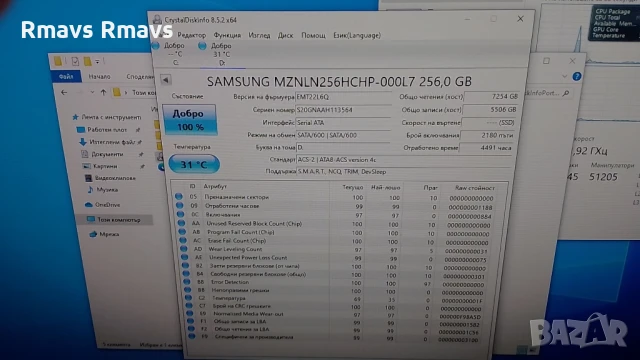640x360 pixels.
Task: Click the SAMSUNG MZNLN256HCHP-000L7 disk title
Action: [x=339, y=82]
